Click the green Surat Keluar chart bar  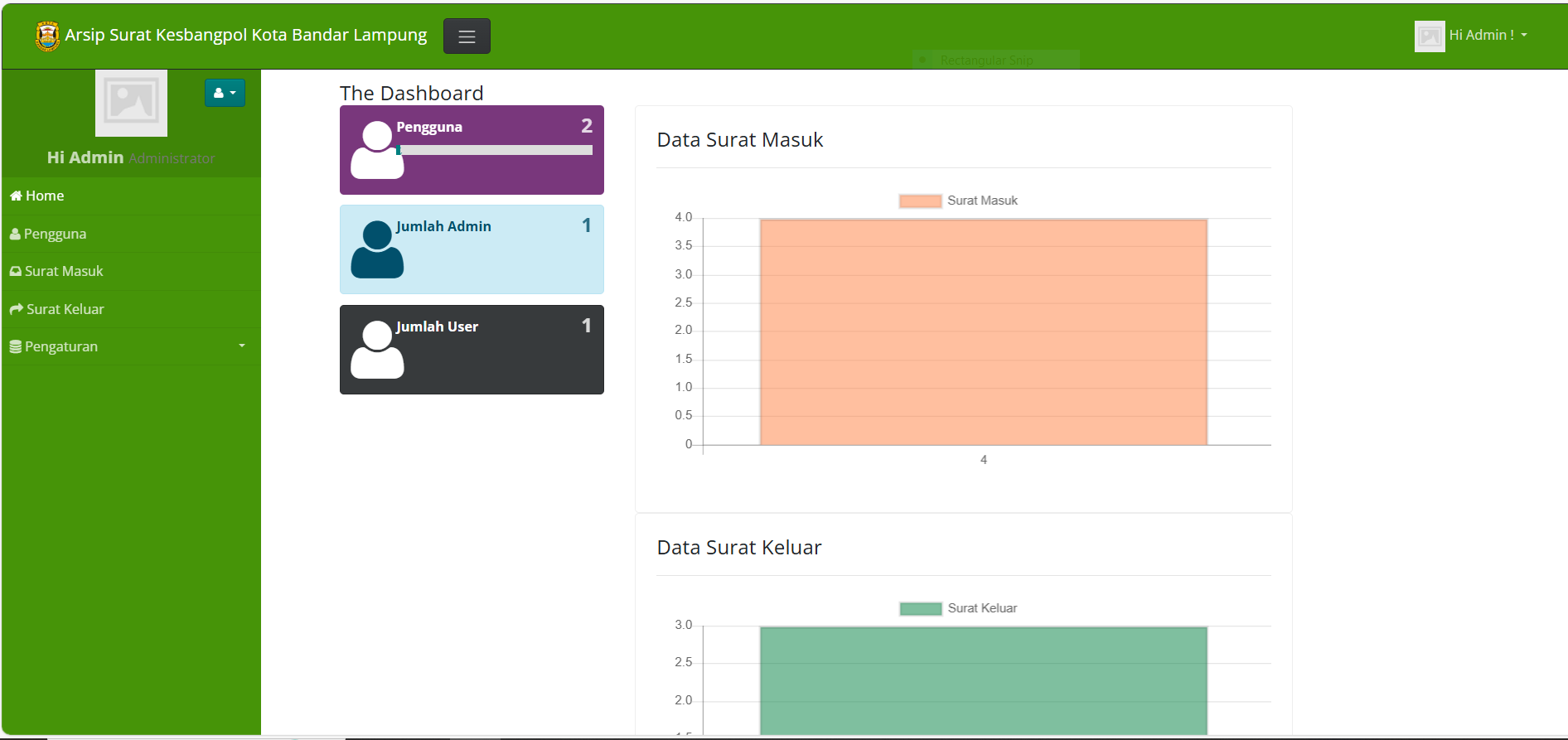[x=984, y=680]
